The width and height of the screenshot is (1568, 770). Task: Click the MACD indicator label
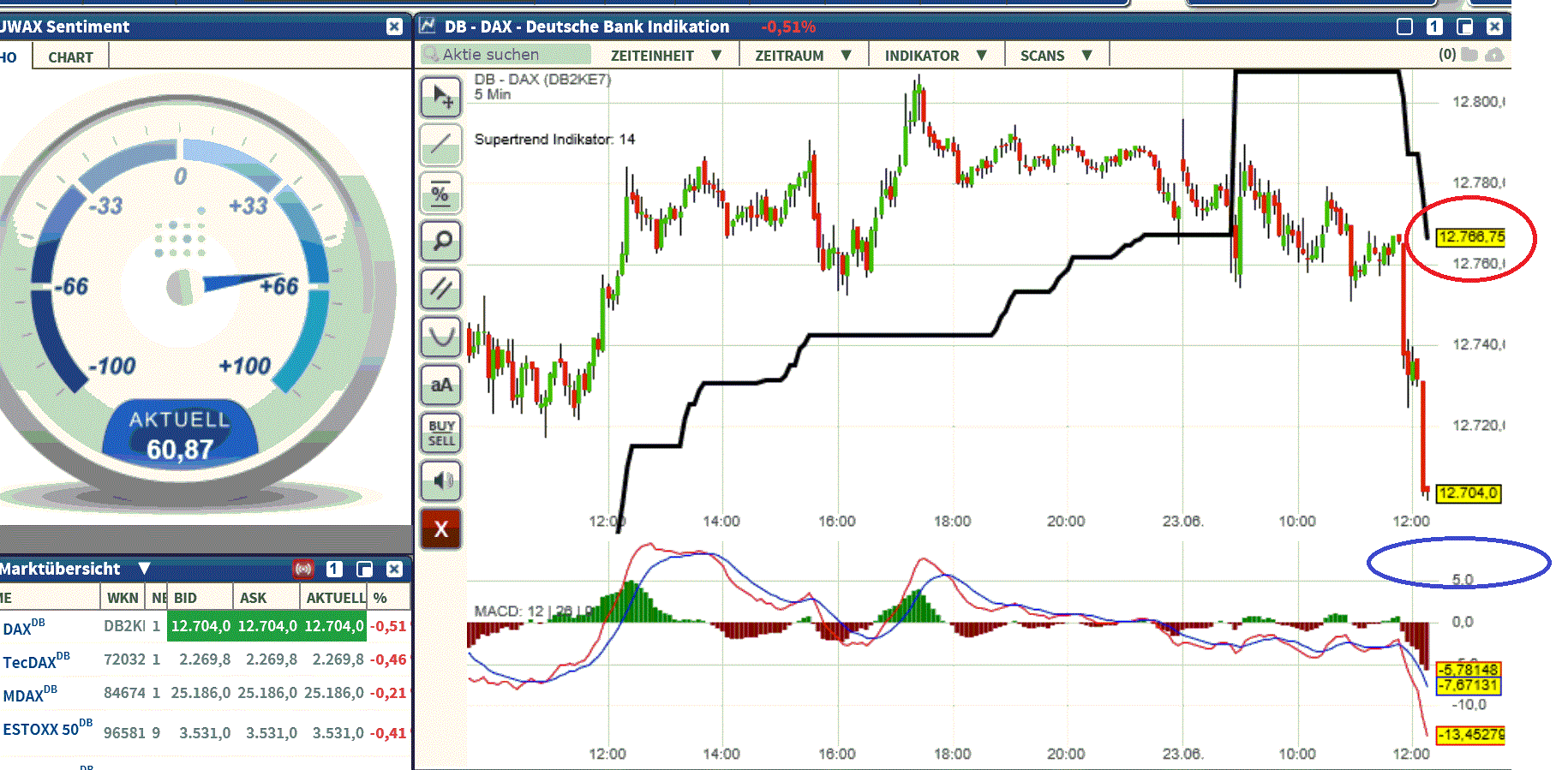point(531,611)
